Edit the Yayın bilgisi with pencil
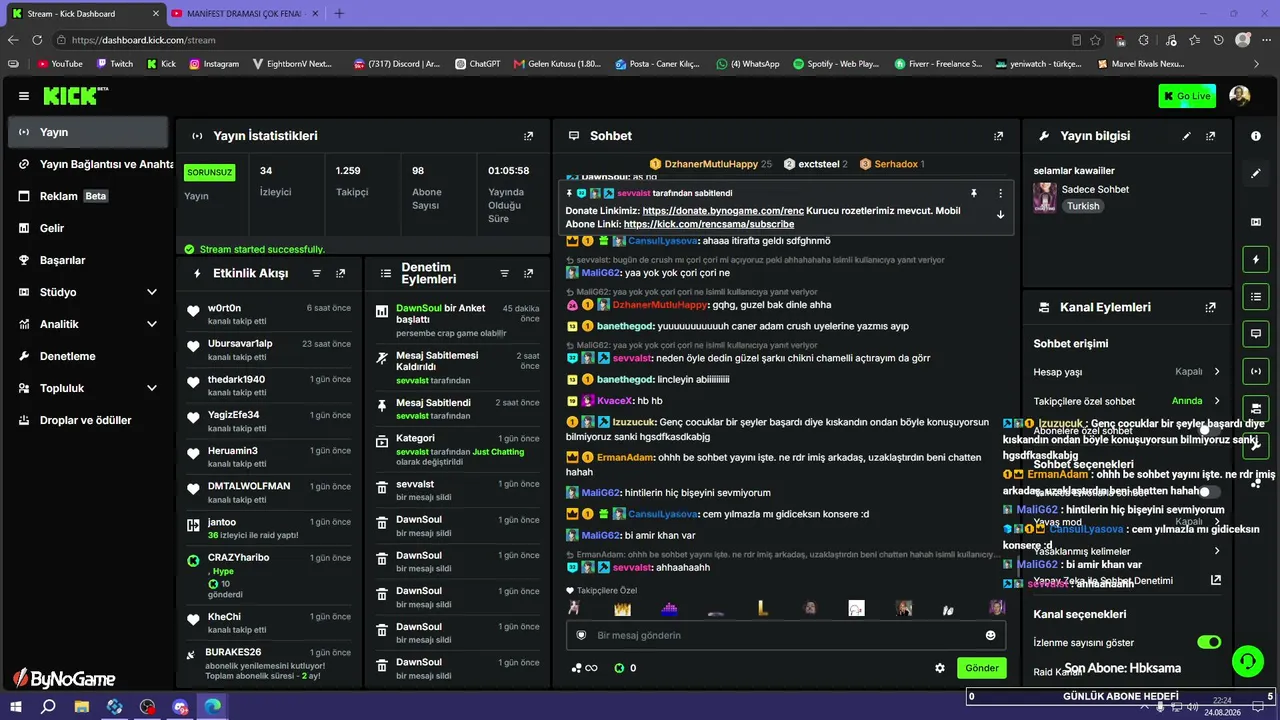 click(1187, 136)
